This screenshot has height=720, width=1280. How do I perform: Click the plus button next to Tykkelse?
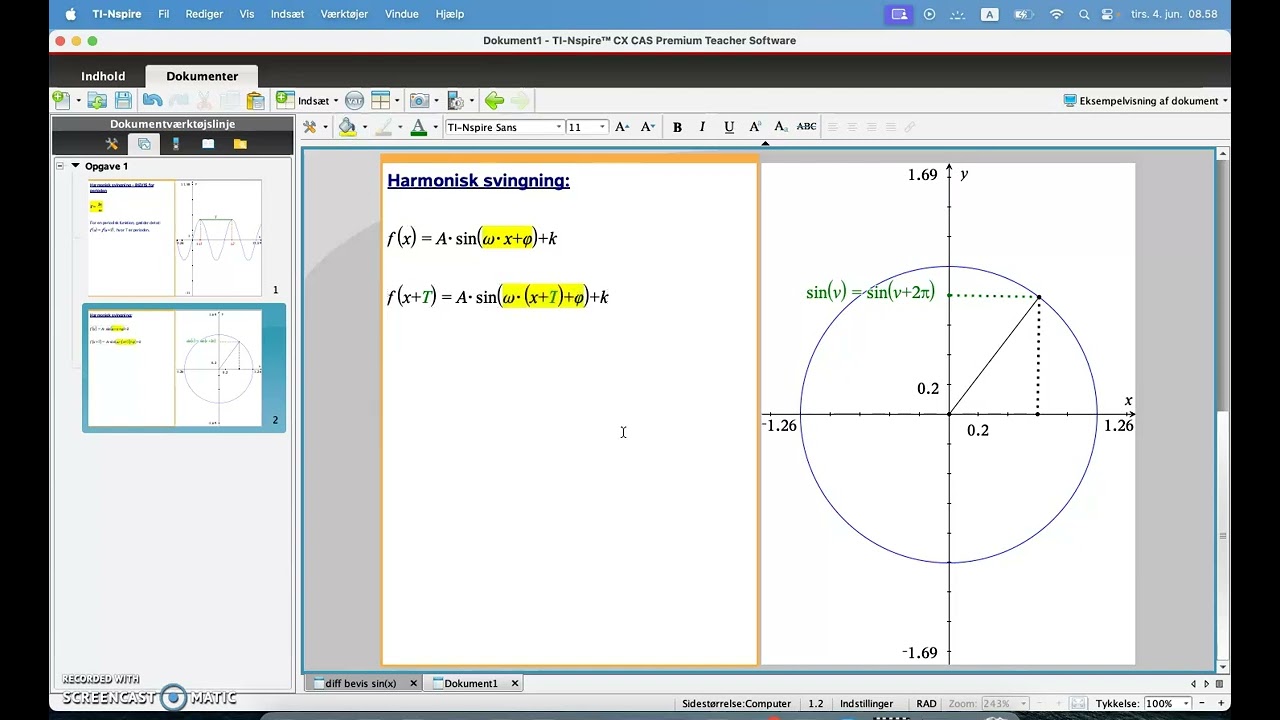(x=1221, y=704)
